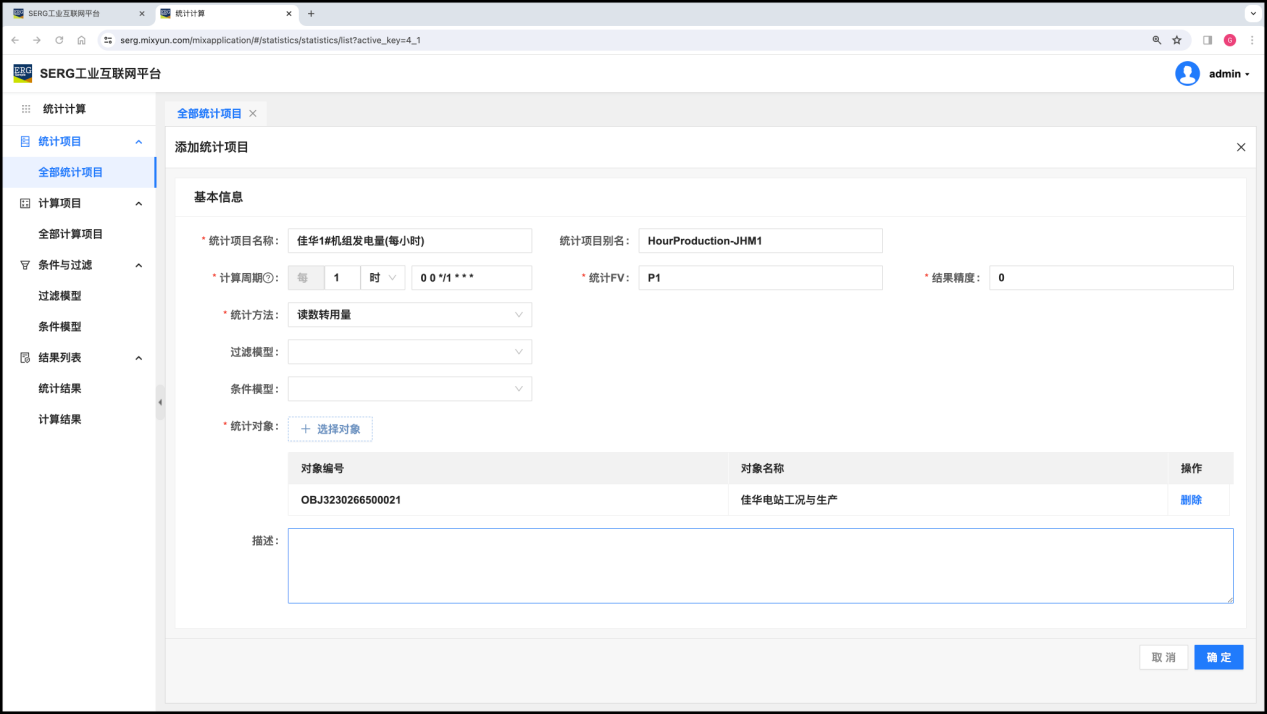Click the browser bookmark star icon

pos(1177,40)
